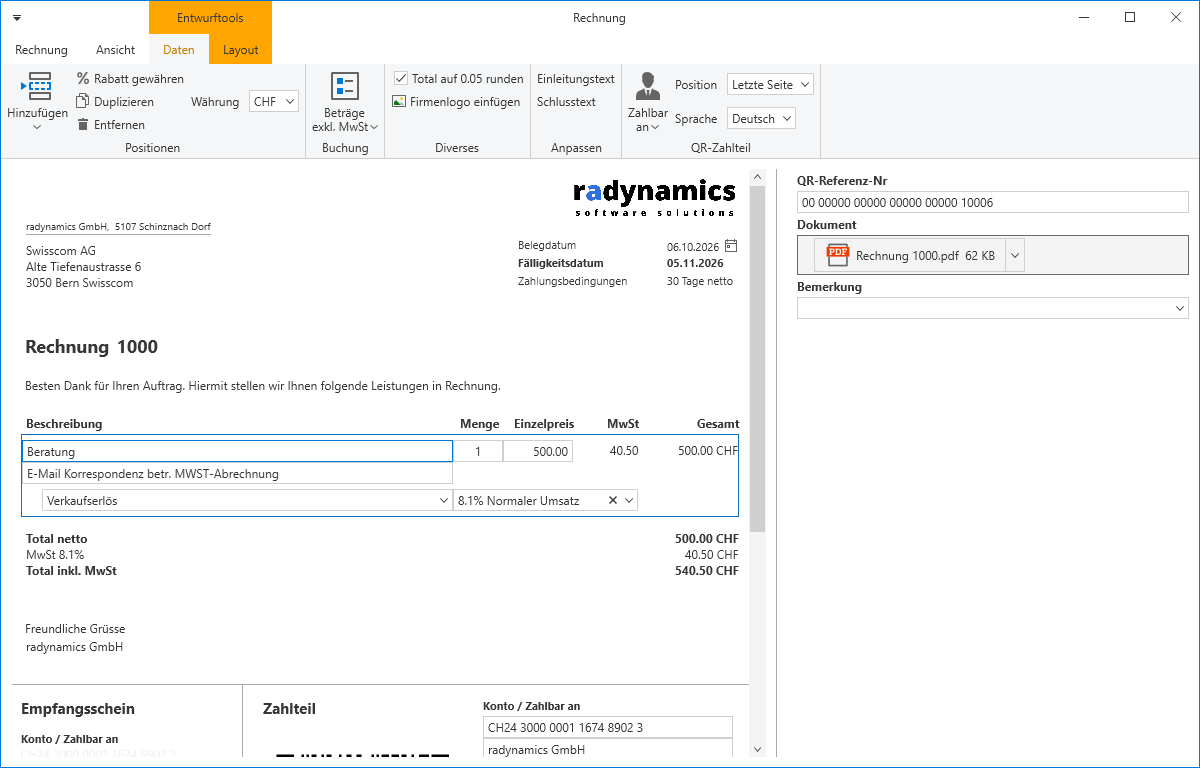The image size is (1200, 768).
Task: Open the Belegdatum calendar picker
Action: click(731, 245)
